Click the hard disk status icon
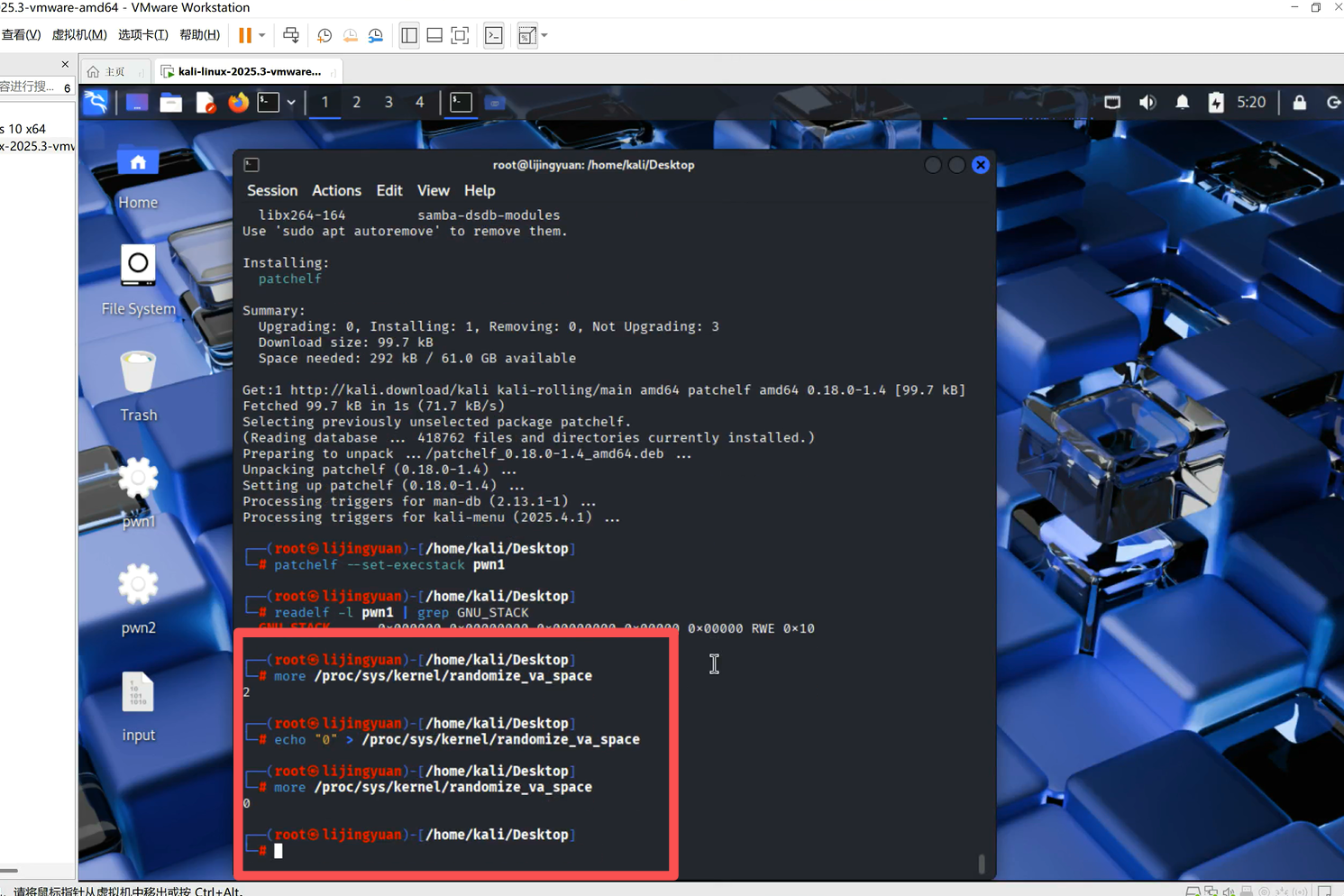1344x896 pixels. tap(1193, 891)
